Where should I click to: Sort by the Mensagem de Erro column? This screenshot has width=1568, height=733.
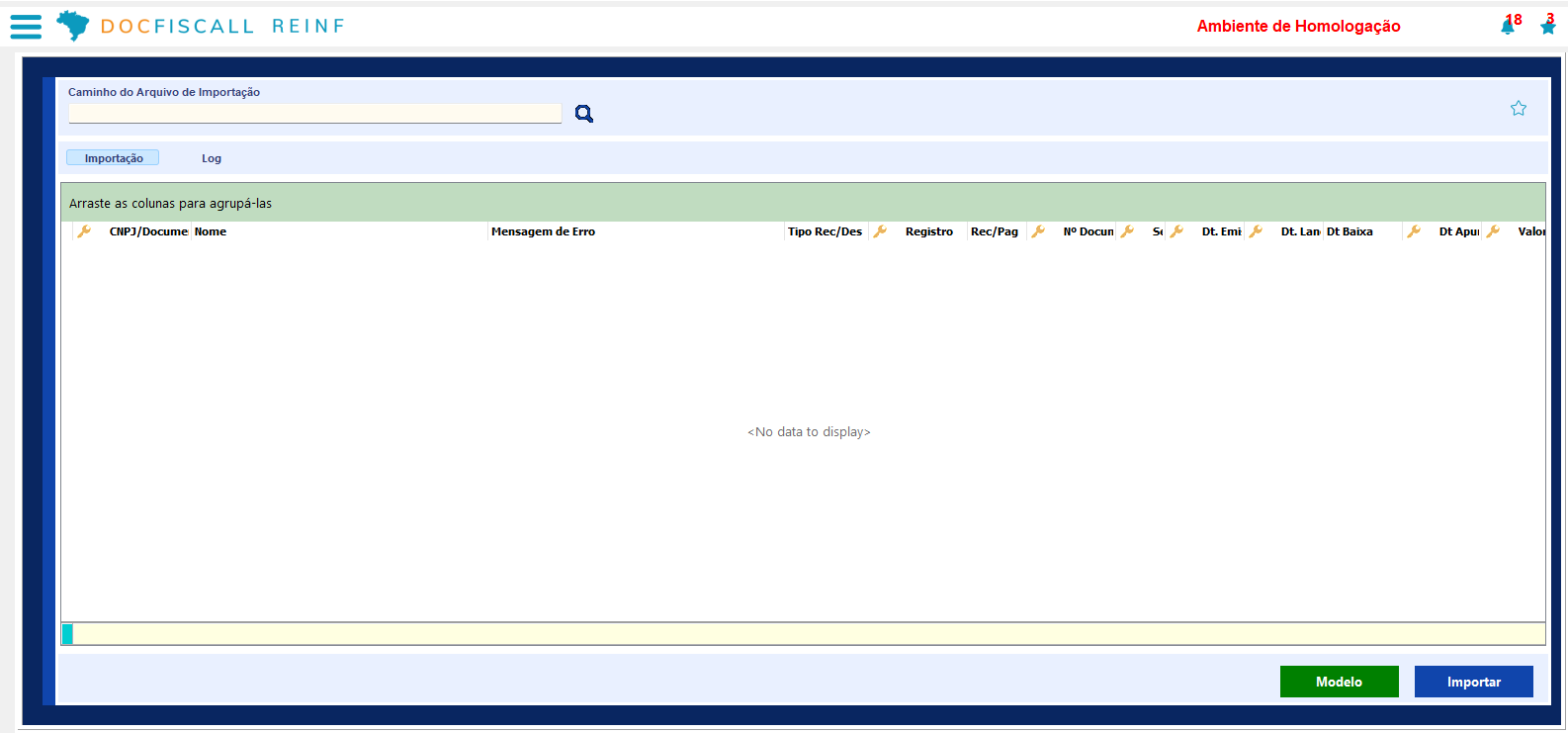tap(636, 231)
